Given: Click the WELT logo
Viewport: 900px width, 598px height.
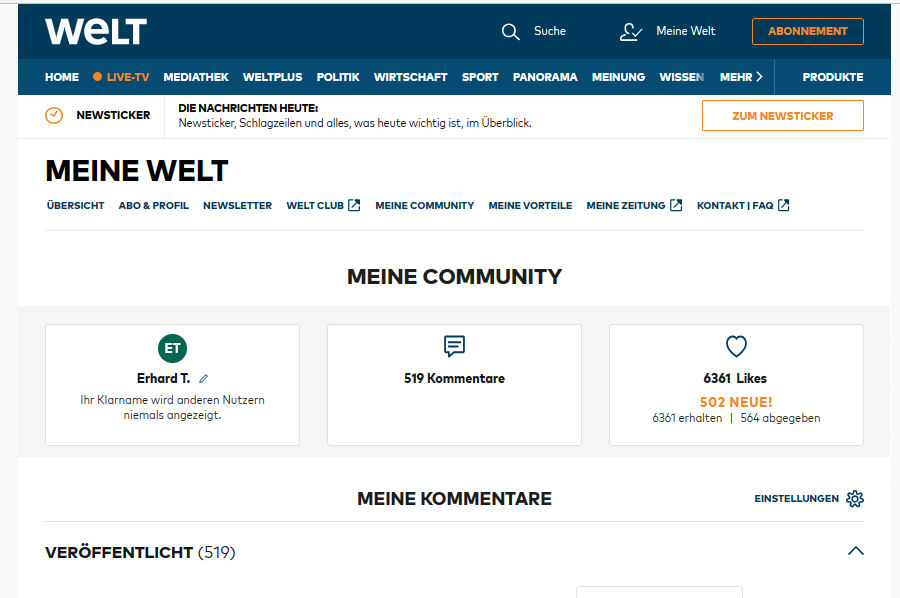Looking at the screenshot, I should 96,31.
